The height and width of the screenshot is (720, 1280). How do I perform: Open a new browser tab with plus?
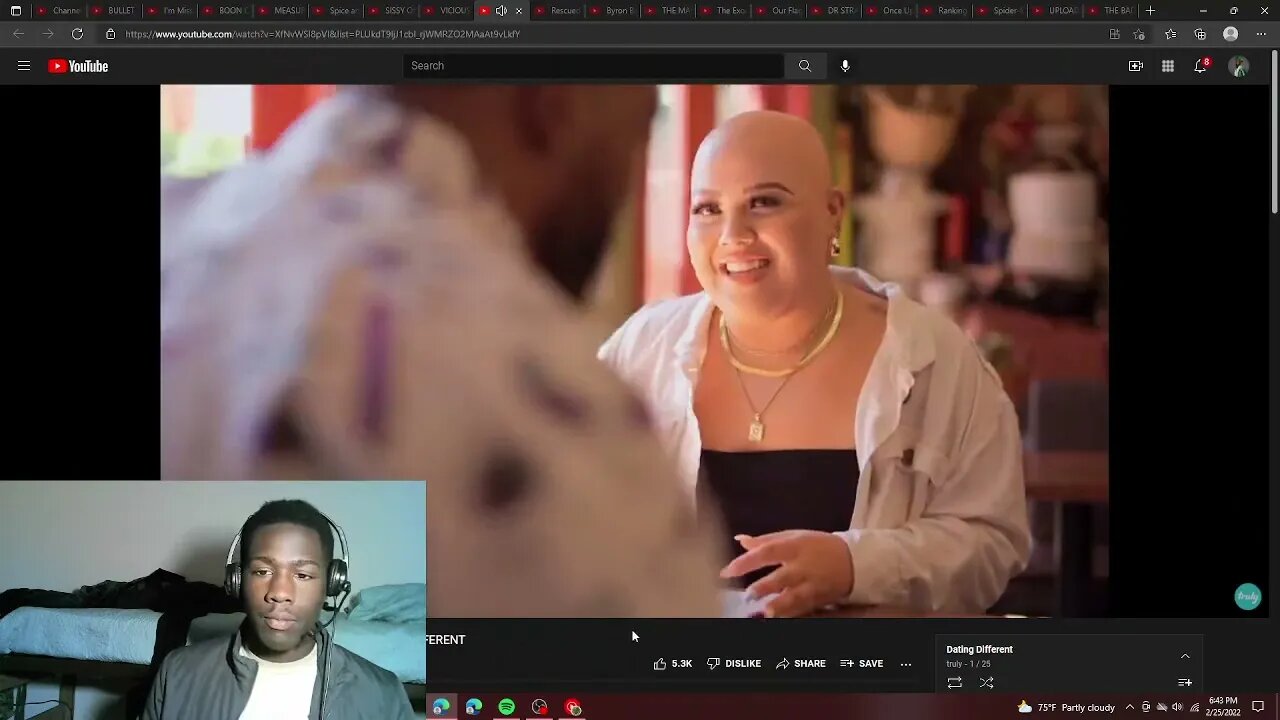(1150, 10)
